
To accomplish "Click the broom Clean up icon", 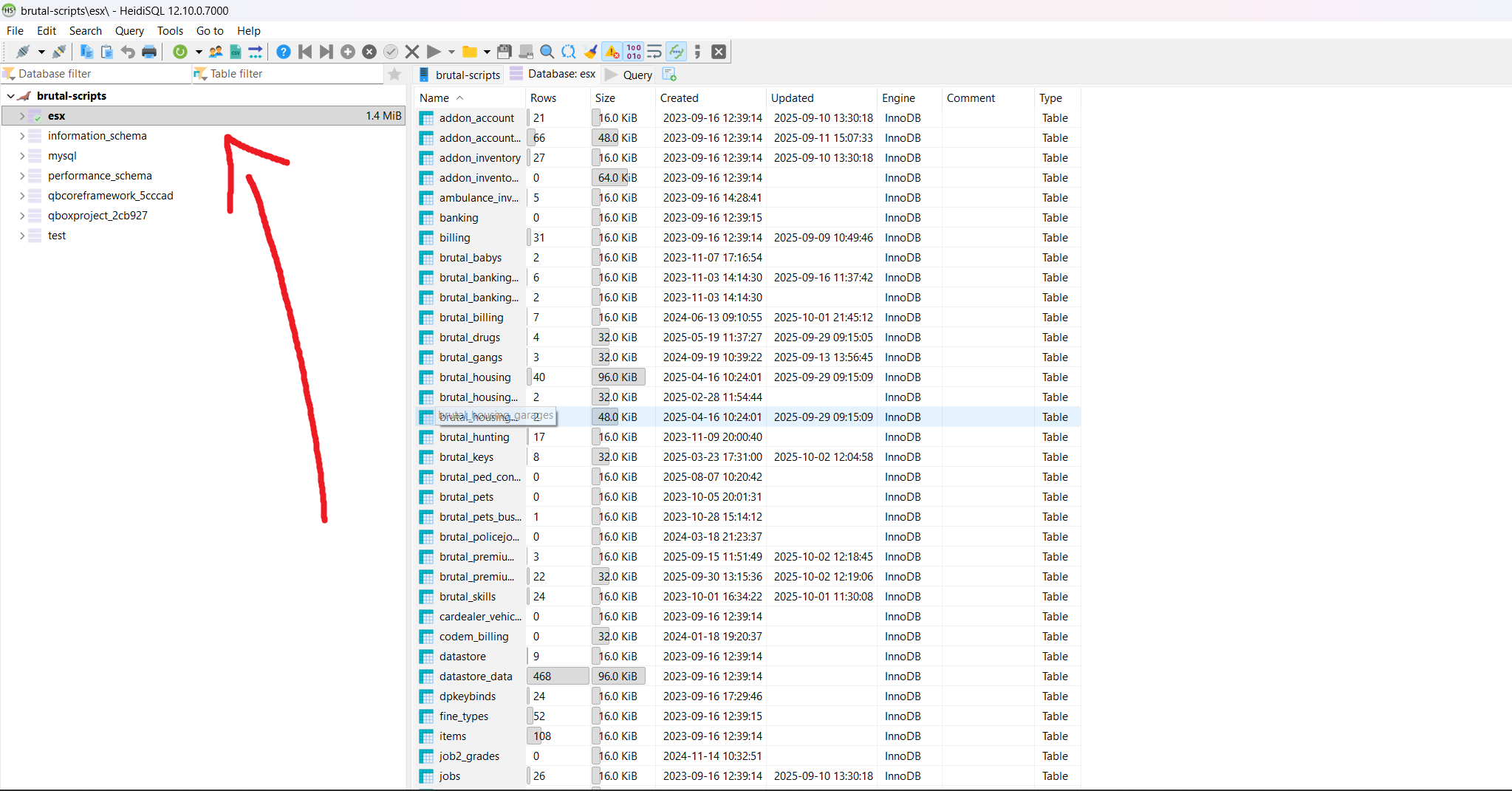I will [590, 52].
